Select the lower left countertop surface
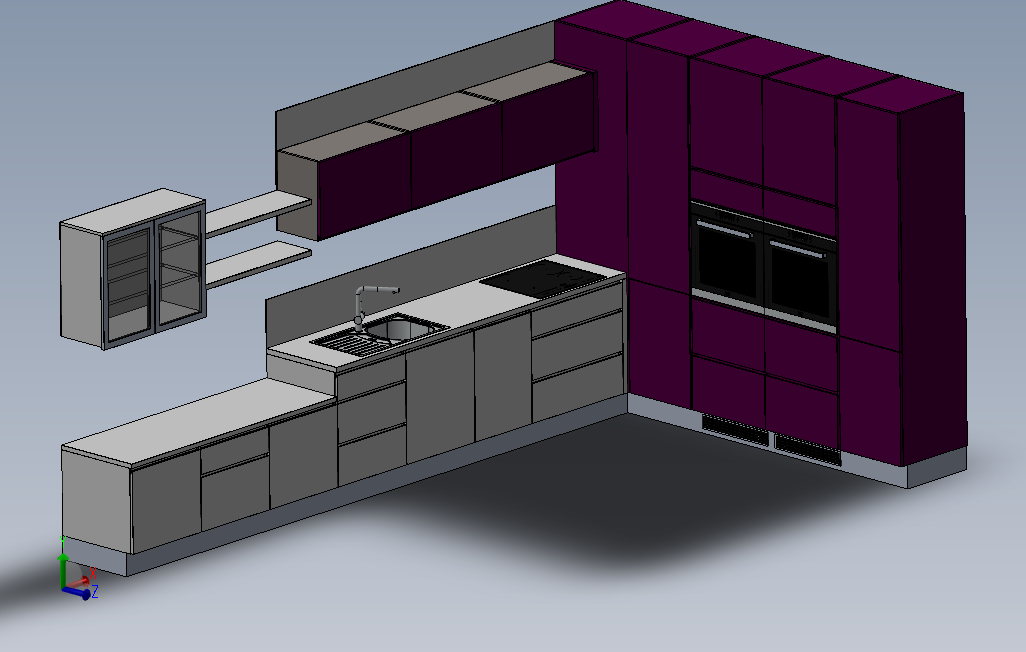 pyautogui.click(x=199, y=422)
